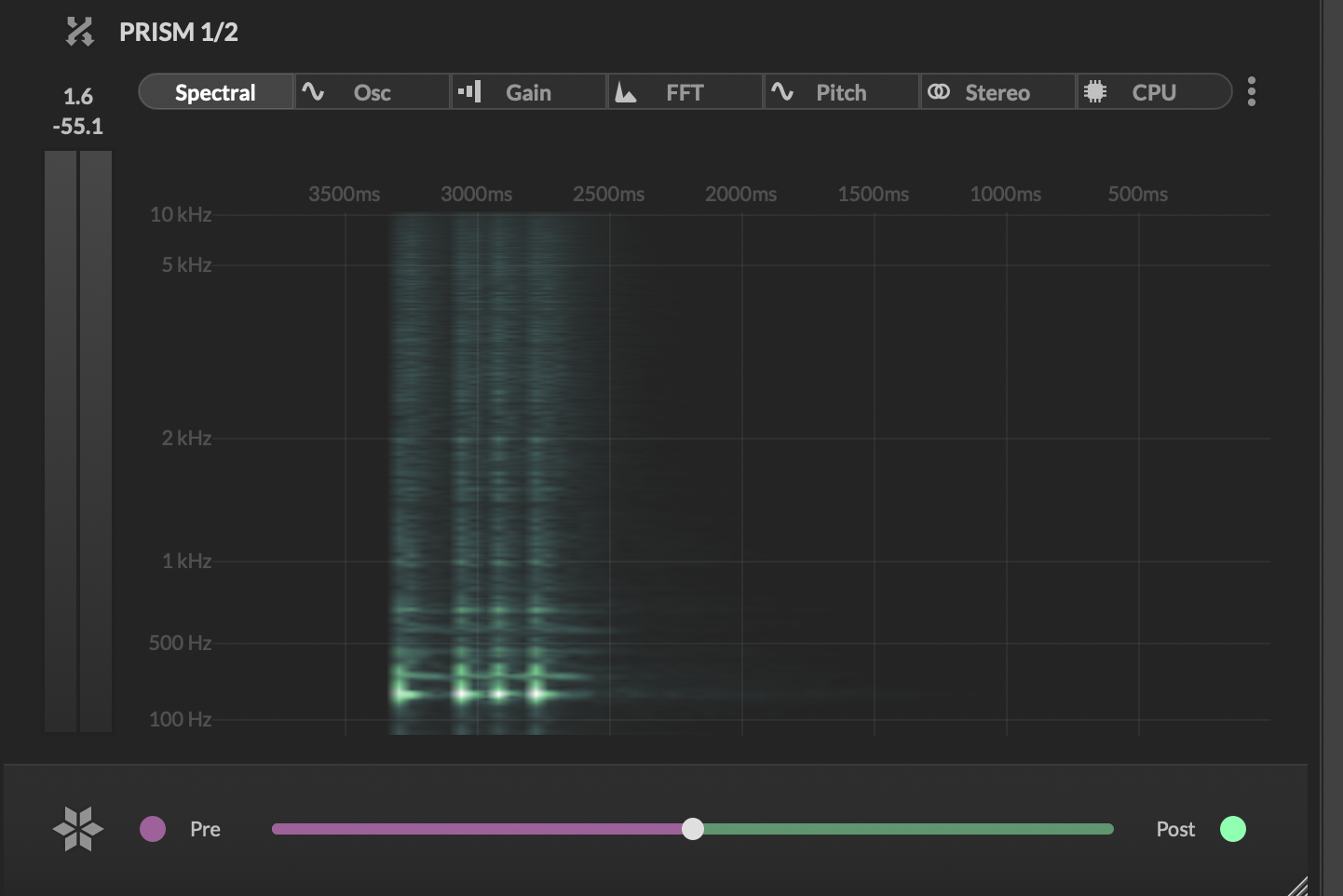Click the right level meter bar
The height and width of the screenshot is (896, 1343).
96,441
